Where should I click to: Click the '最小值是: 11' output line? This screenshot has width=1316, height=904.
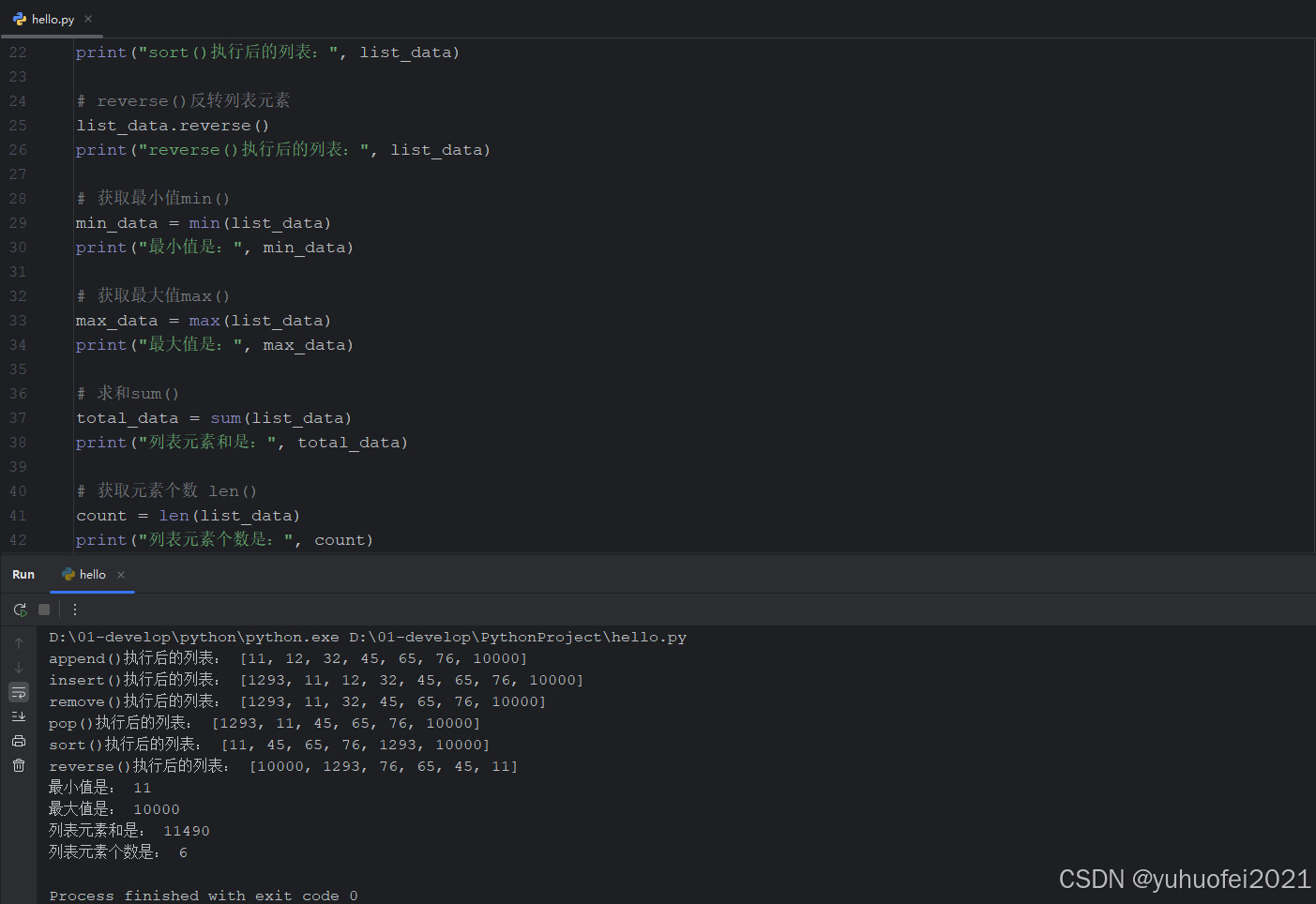click(x=100, y=788)
